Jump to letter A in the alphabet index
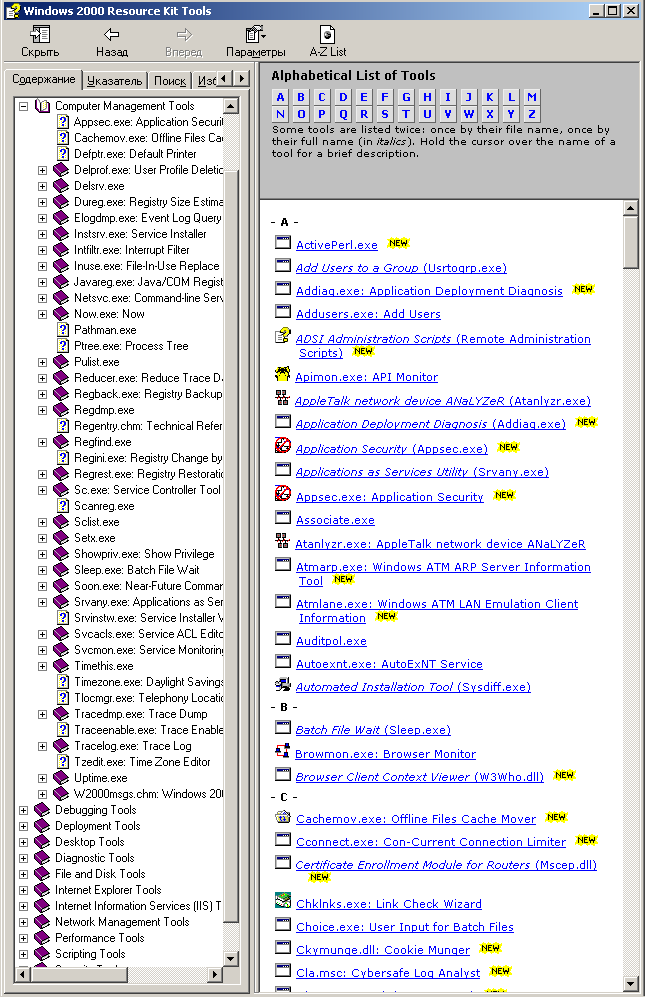 [280, 97]
